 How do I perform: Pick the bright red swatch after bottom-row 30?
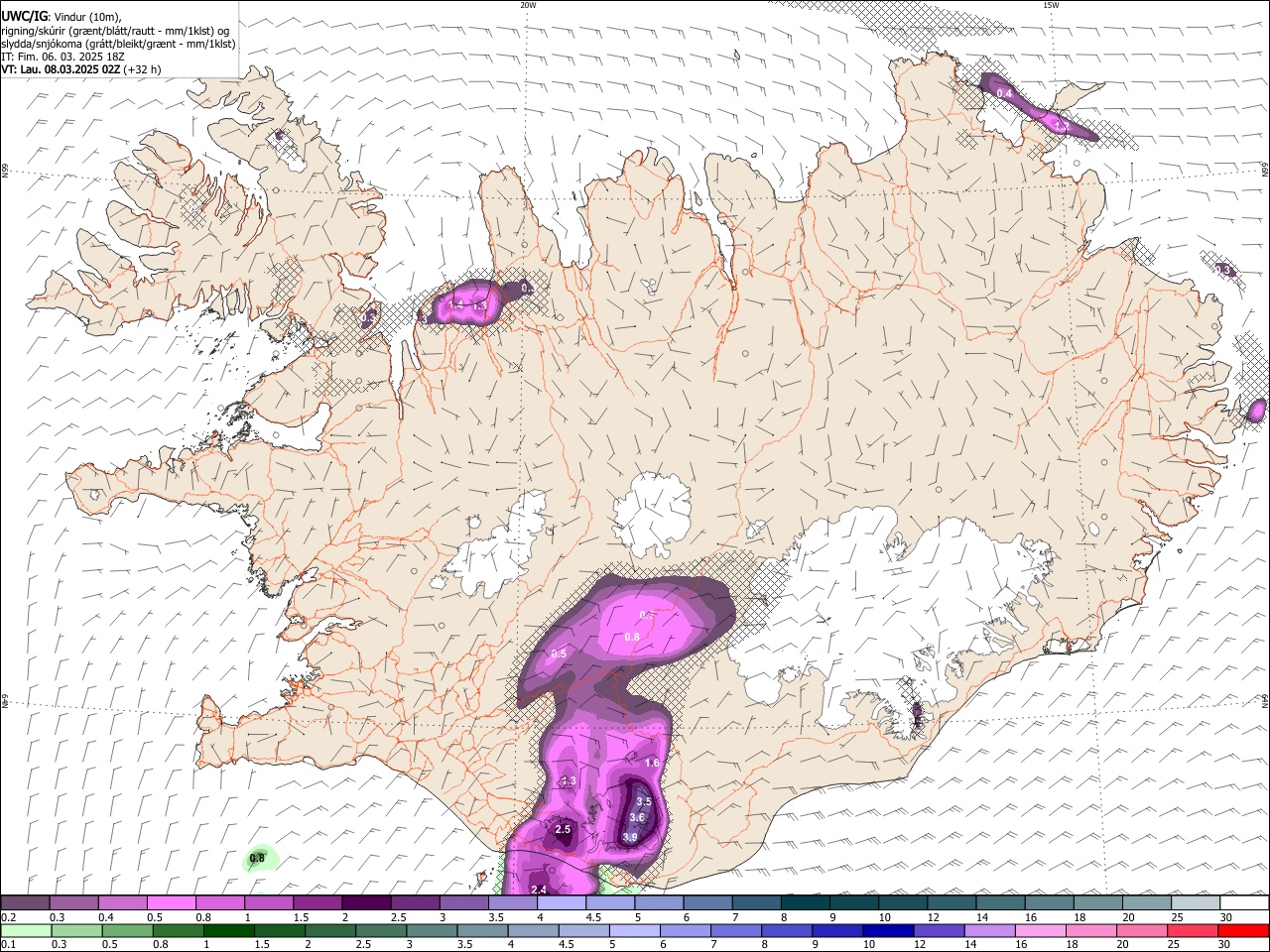click(1243, 930)
